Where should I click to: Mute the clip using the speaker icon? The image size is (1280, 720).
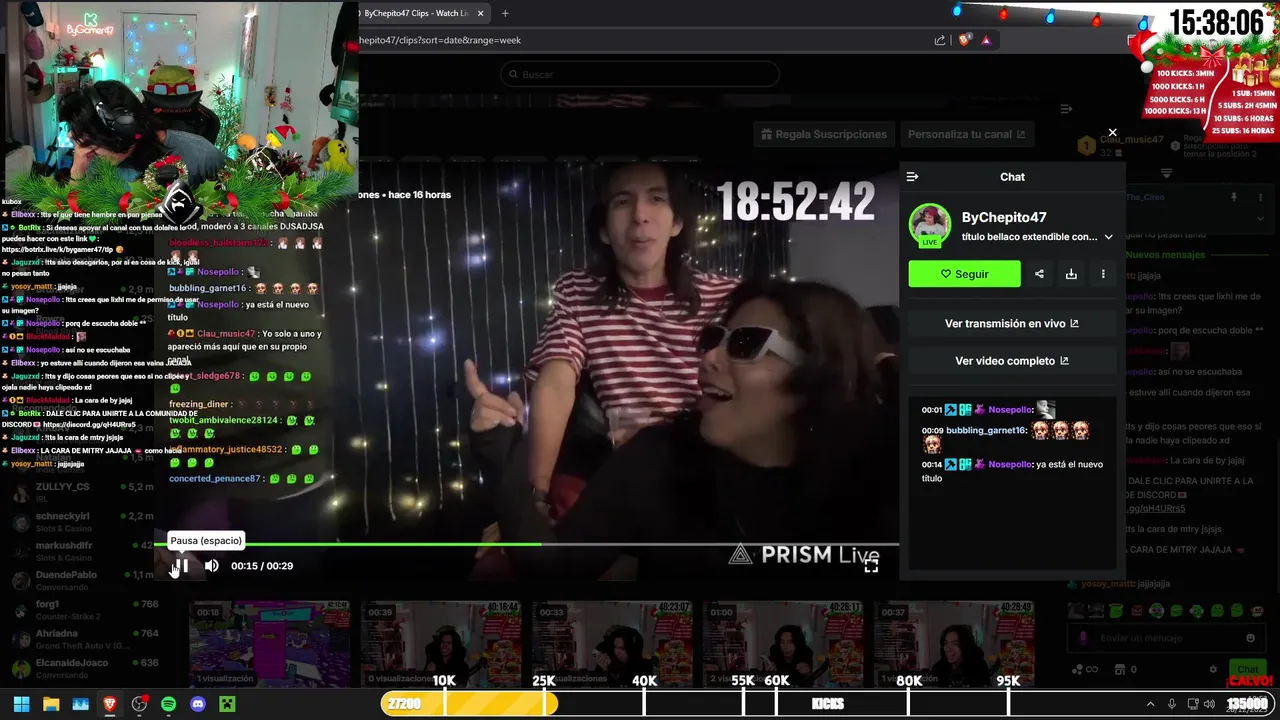point(212,566)
